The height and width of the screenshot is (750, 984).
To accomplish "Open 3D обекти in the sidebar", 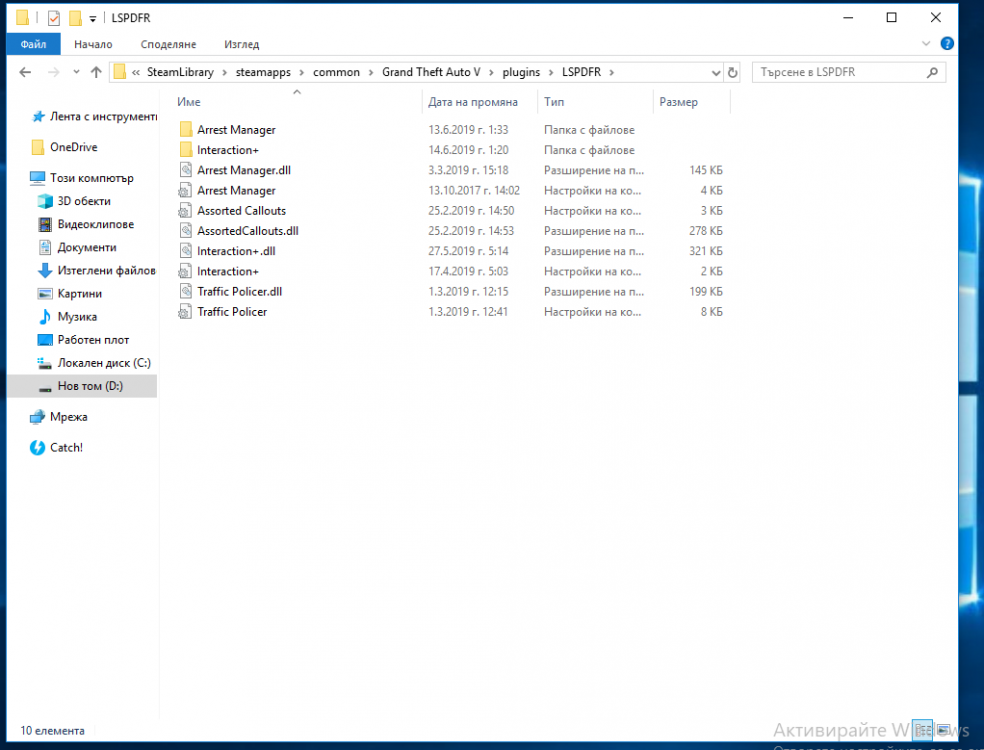I will point(74,201).
